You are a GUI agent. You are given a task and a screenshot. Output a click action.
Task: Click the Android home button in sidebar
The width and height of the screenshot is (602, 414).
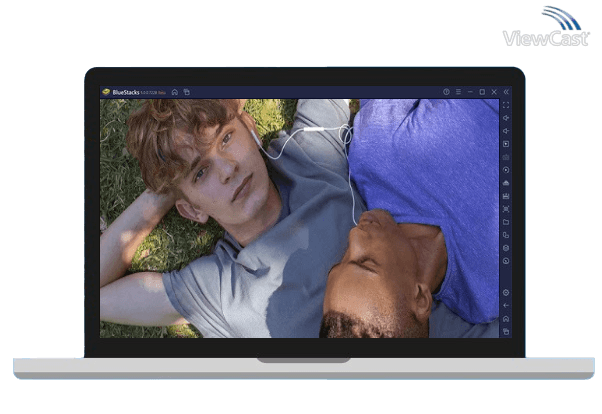point(506,319)
